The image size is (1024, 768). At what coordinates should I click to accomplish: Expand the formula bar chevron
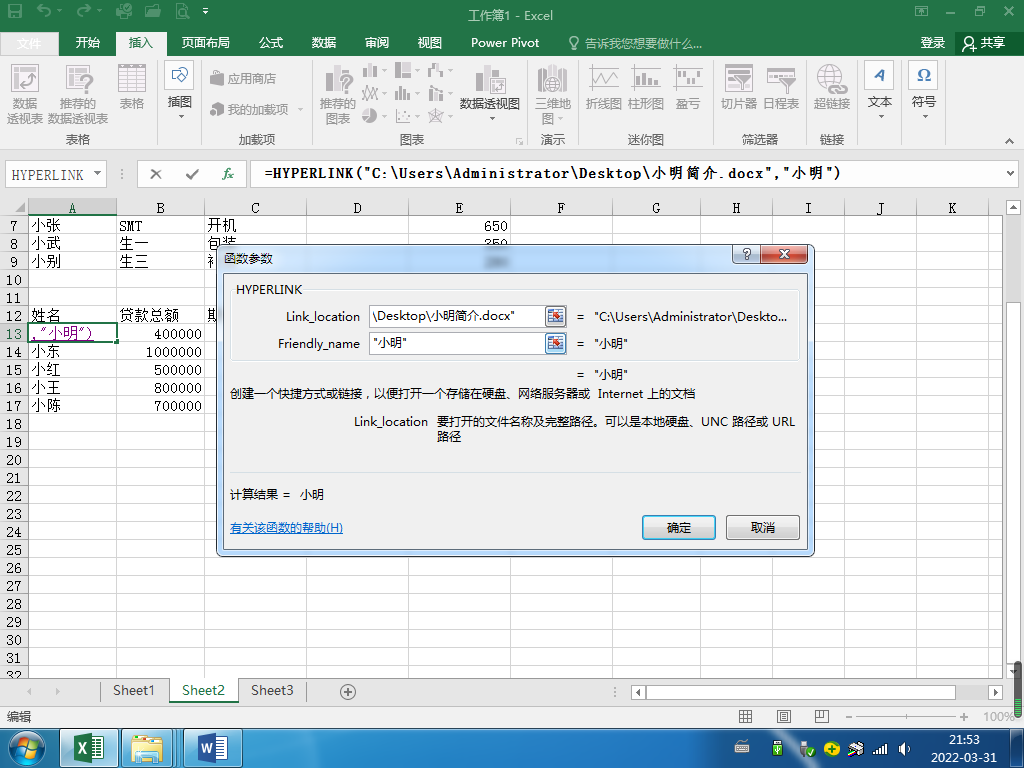pos(1010,174)
